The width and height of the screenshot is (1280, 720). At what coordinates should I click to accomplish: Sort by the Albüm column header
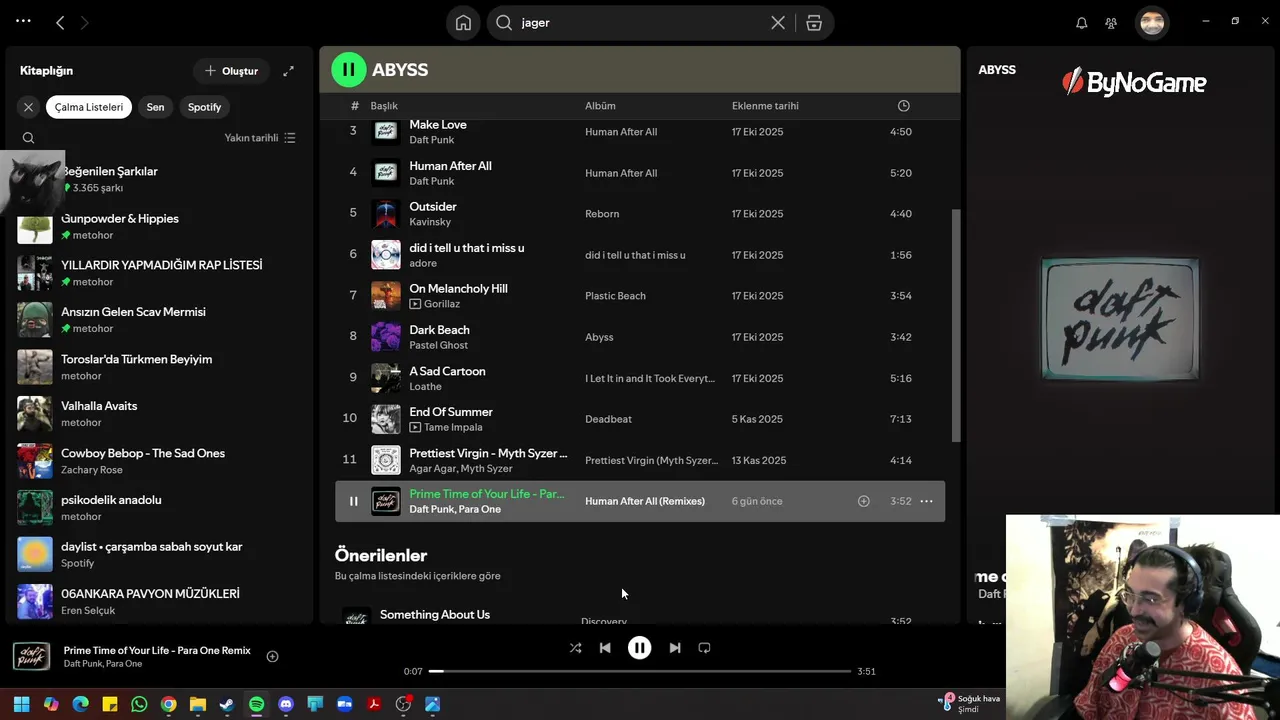(600, 106)
